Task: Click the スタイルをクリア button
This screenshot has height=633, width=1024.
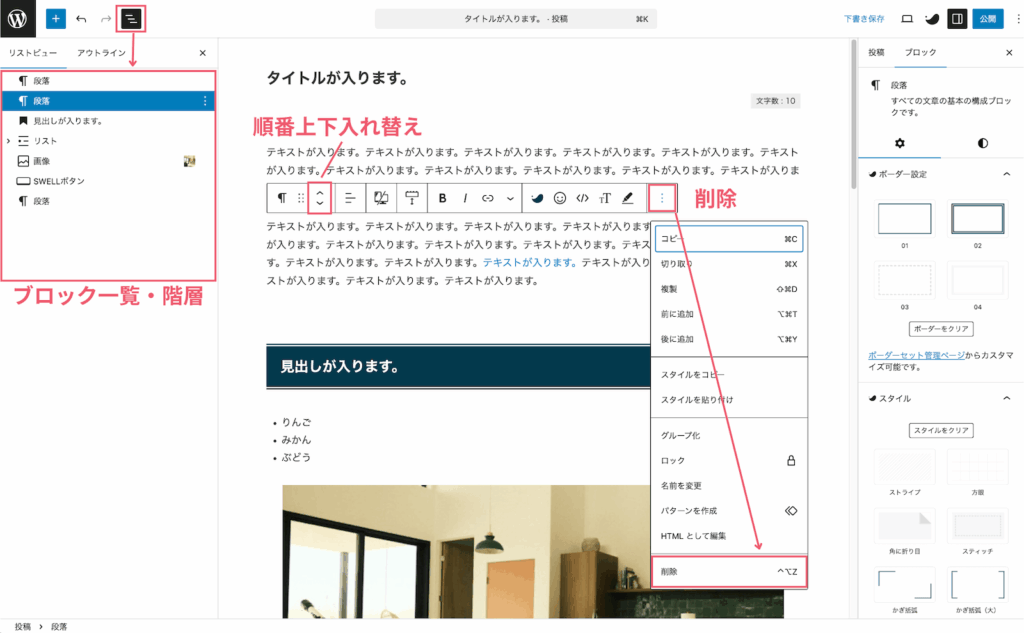Action: pos(940,430)
